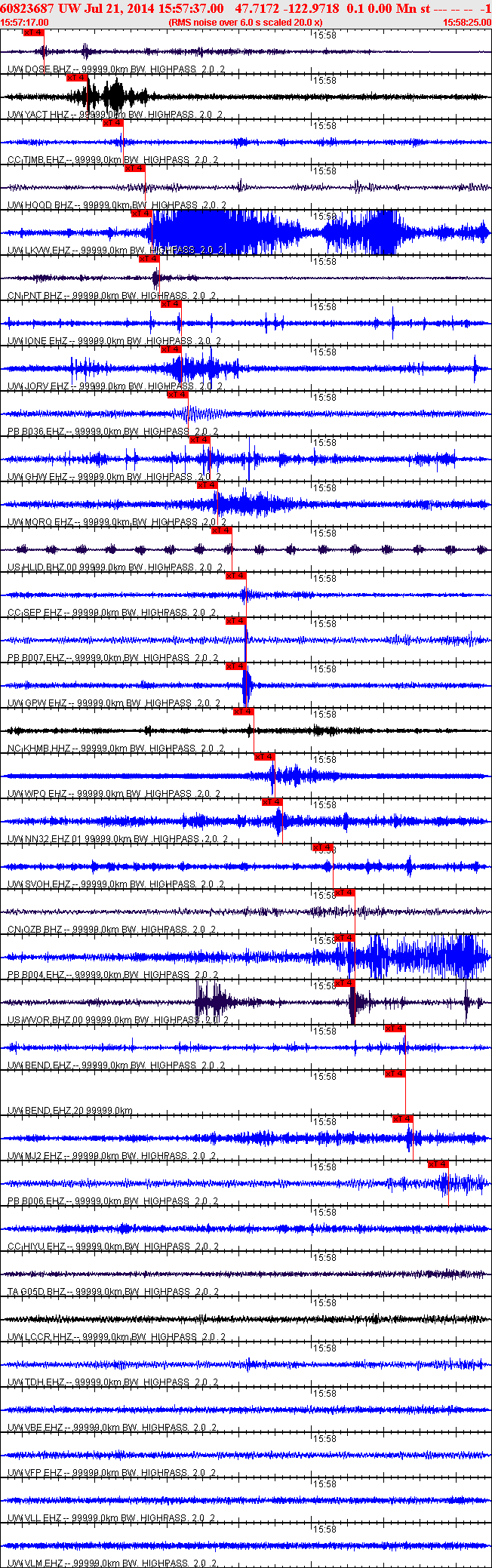Select the red pick marker above TIMB trace
The height and width of the screenshot is (1568, 492).
point(112,123)
